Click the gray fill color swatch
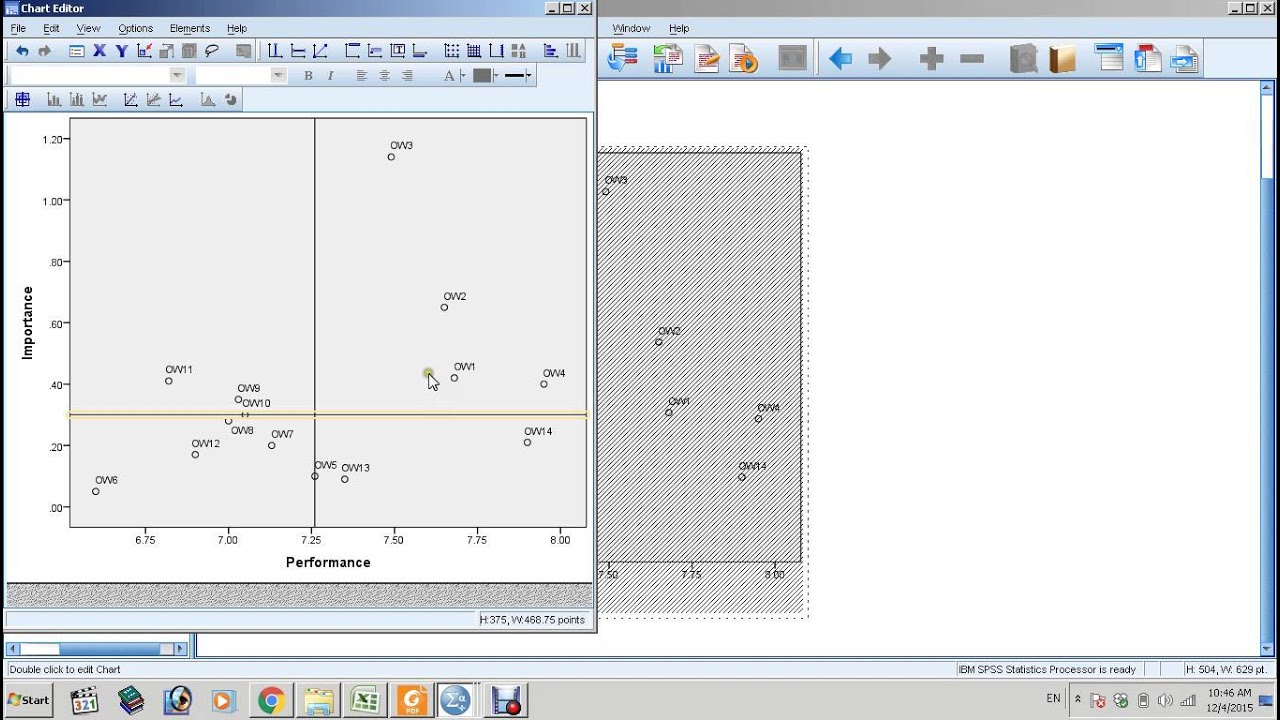This screenshot has width=1280, height=720. (x=482, y=75)
